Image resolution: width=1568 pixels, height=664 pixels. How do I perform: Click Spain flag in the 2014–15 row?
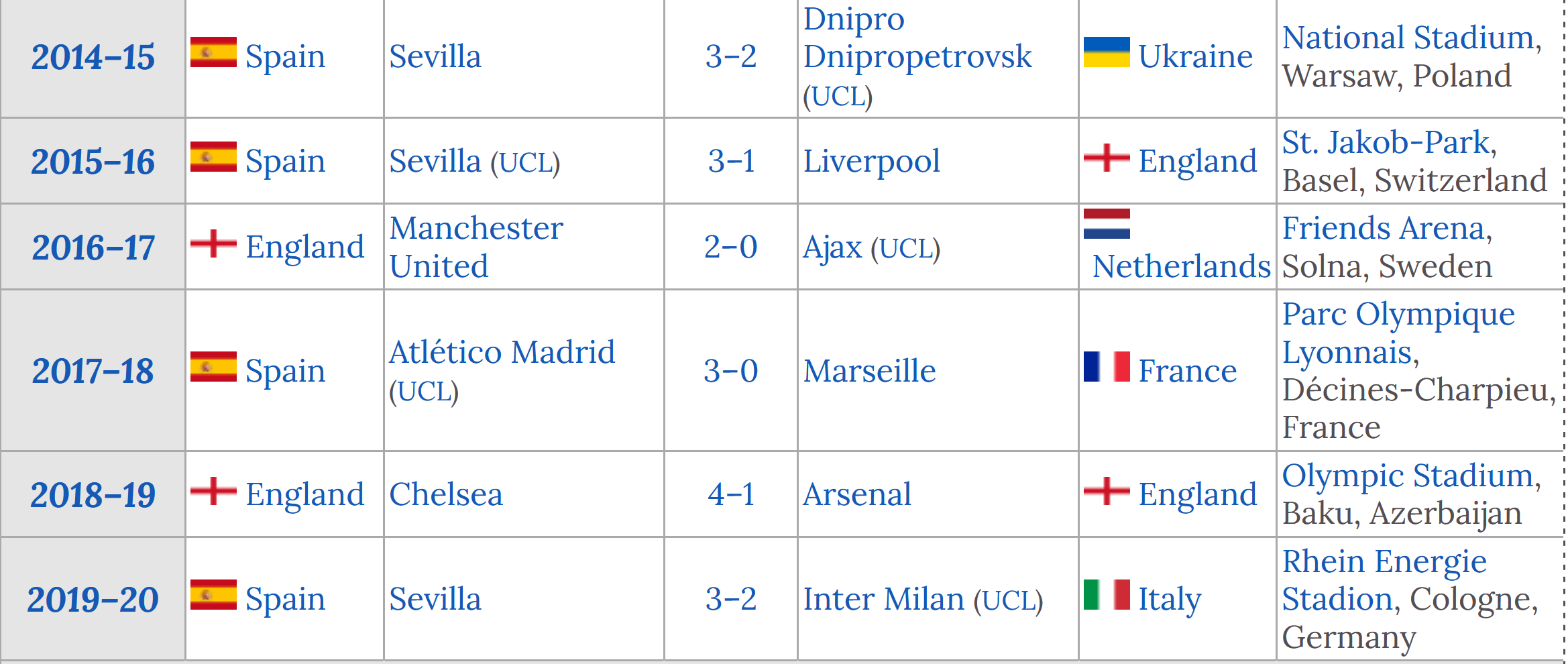pyautogui.click(x=213, y=52)
